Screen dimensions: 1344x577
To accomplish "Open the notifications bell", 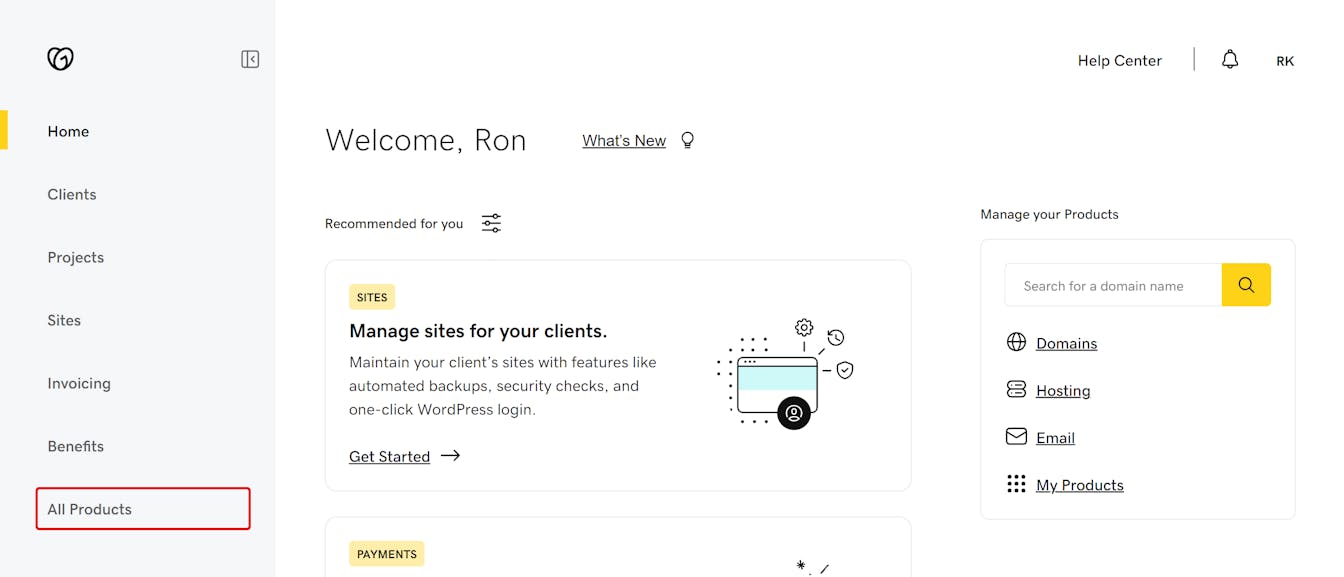I will coord(1230,60).
